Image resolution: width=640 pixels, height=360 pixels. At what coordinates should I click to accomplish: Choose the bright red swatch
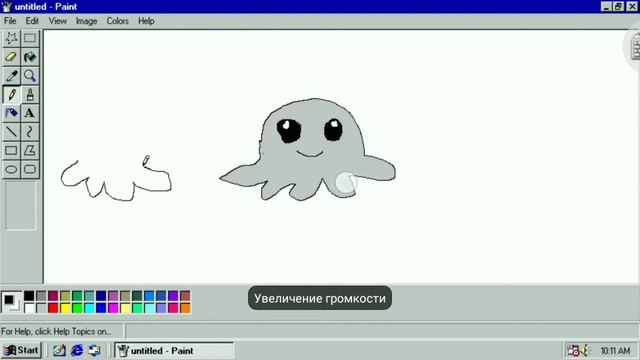(53, 308)
